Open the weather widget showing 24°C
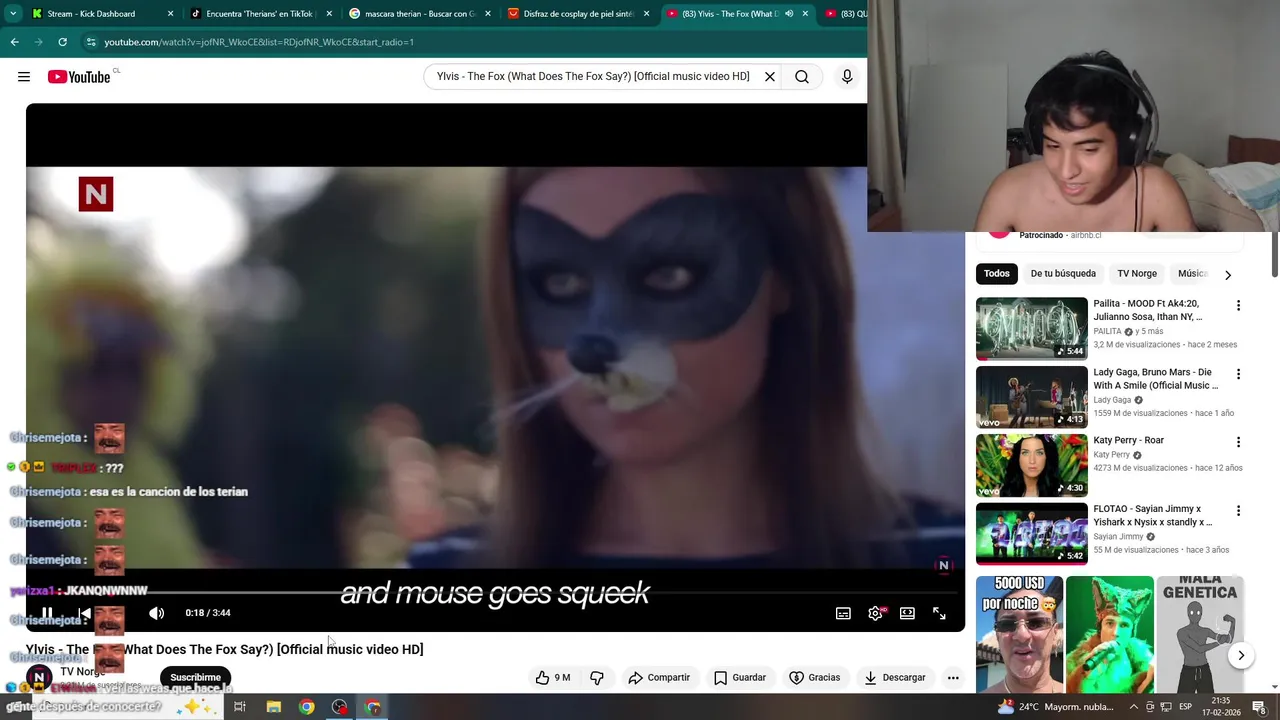Screen dimensions: 1280x720 tap(1058, 707)
